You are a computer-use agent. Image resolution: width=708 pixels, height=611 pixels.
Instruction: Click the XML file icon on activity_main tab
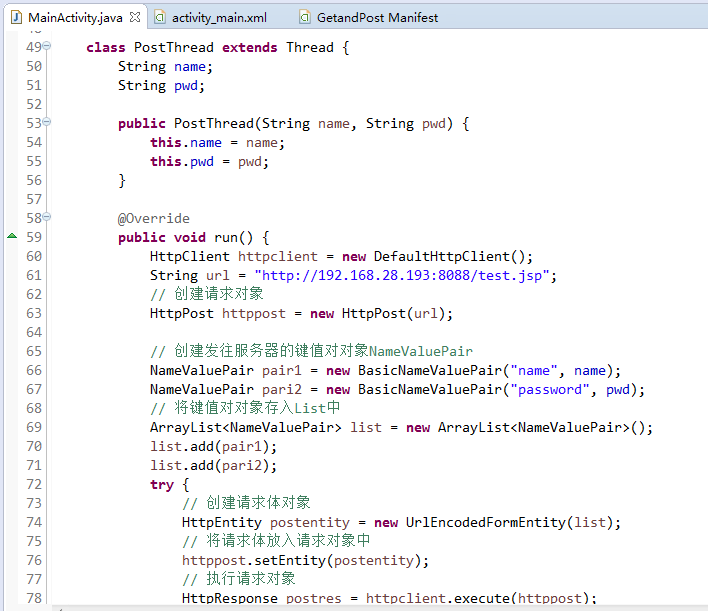click(160, 18)
